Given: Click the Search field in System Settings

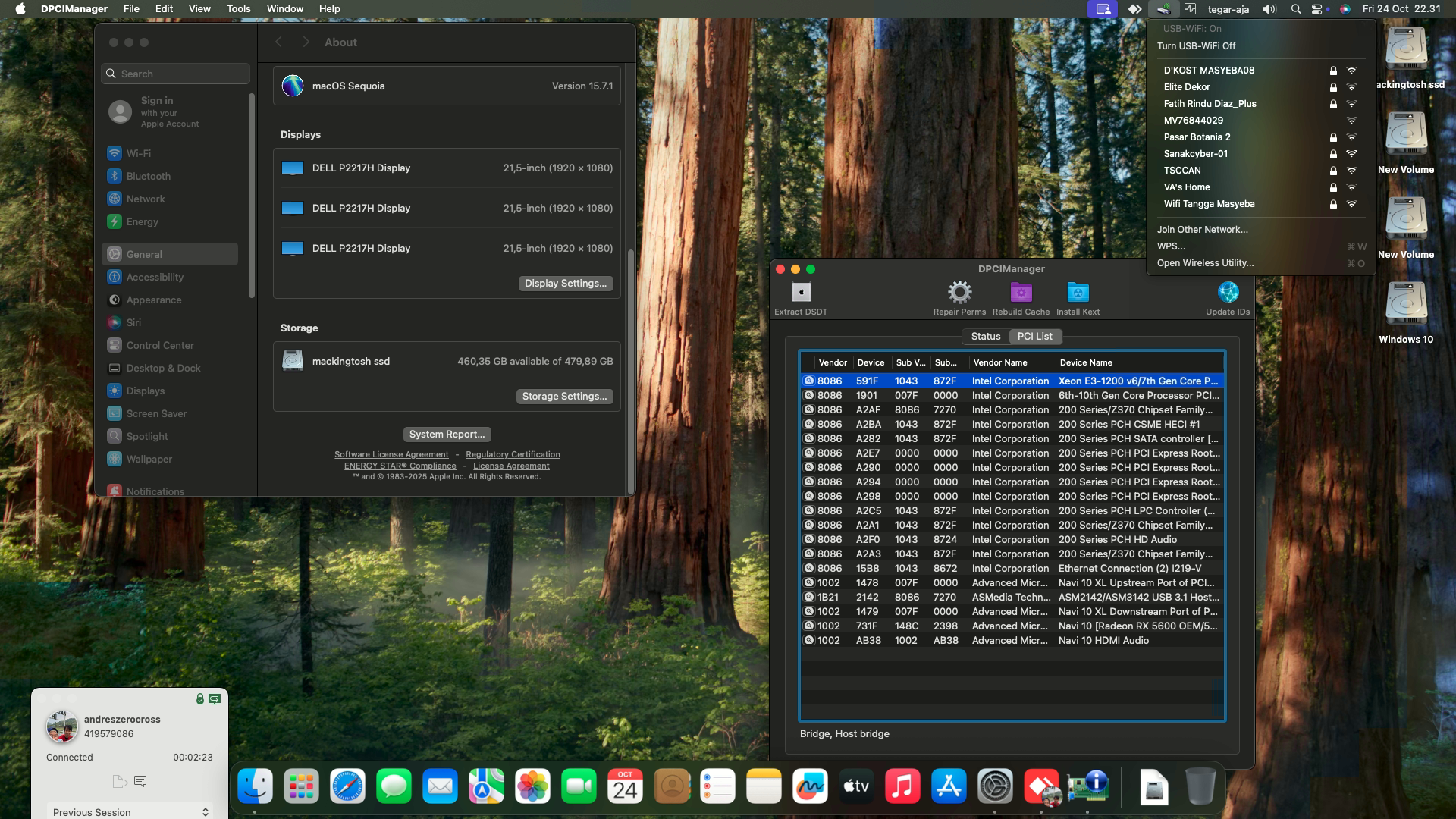Looking at the screenshot, I should [x=175, y=74].
